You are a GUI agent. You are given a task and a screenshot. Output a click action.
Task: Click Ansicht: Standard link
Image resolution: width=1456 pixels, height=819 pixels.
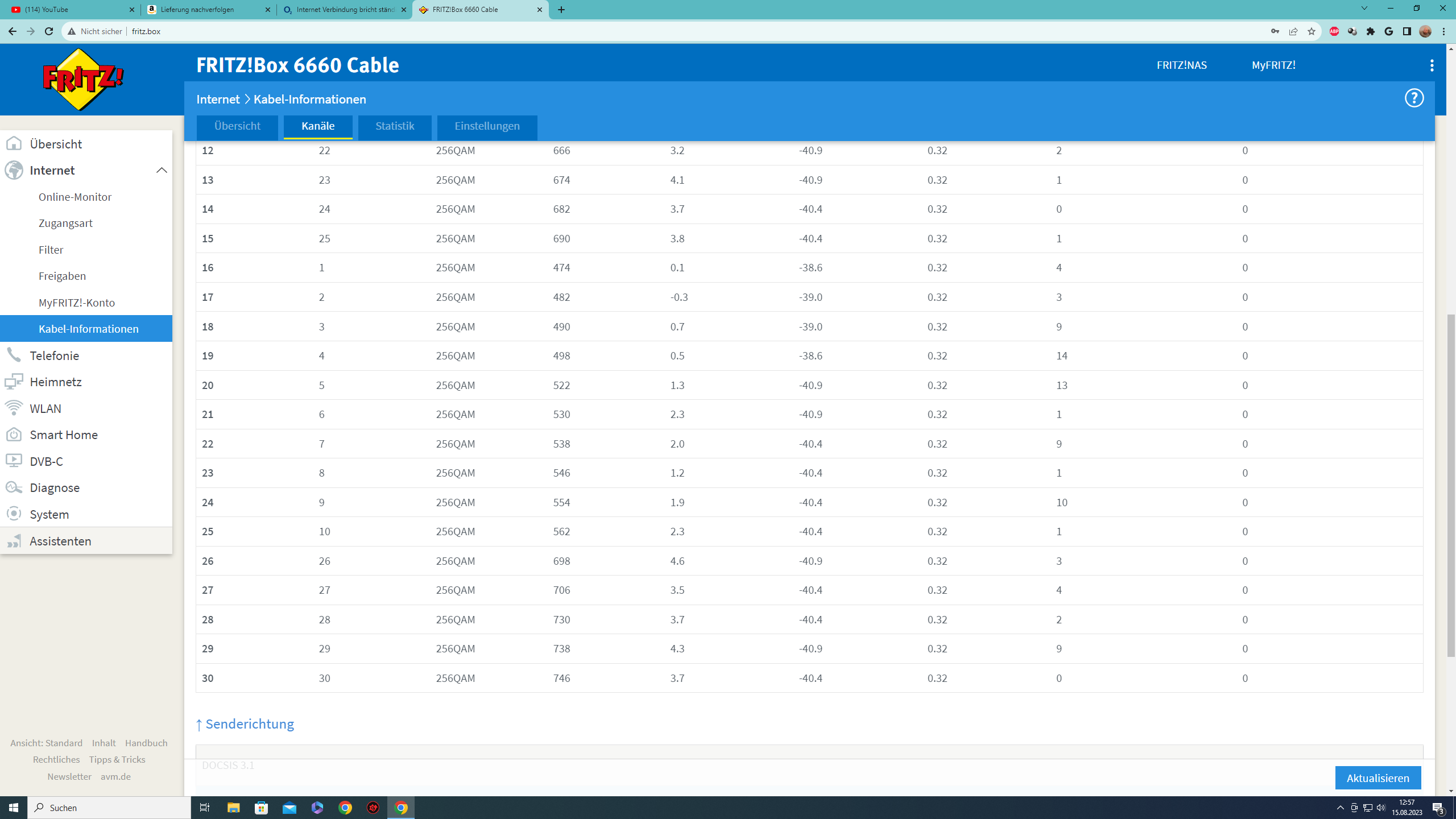(46, 743)
